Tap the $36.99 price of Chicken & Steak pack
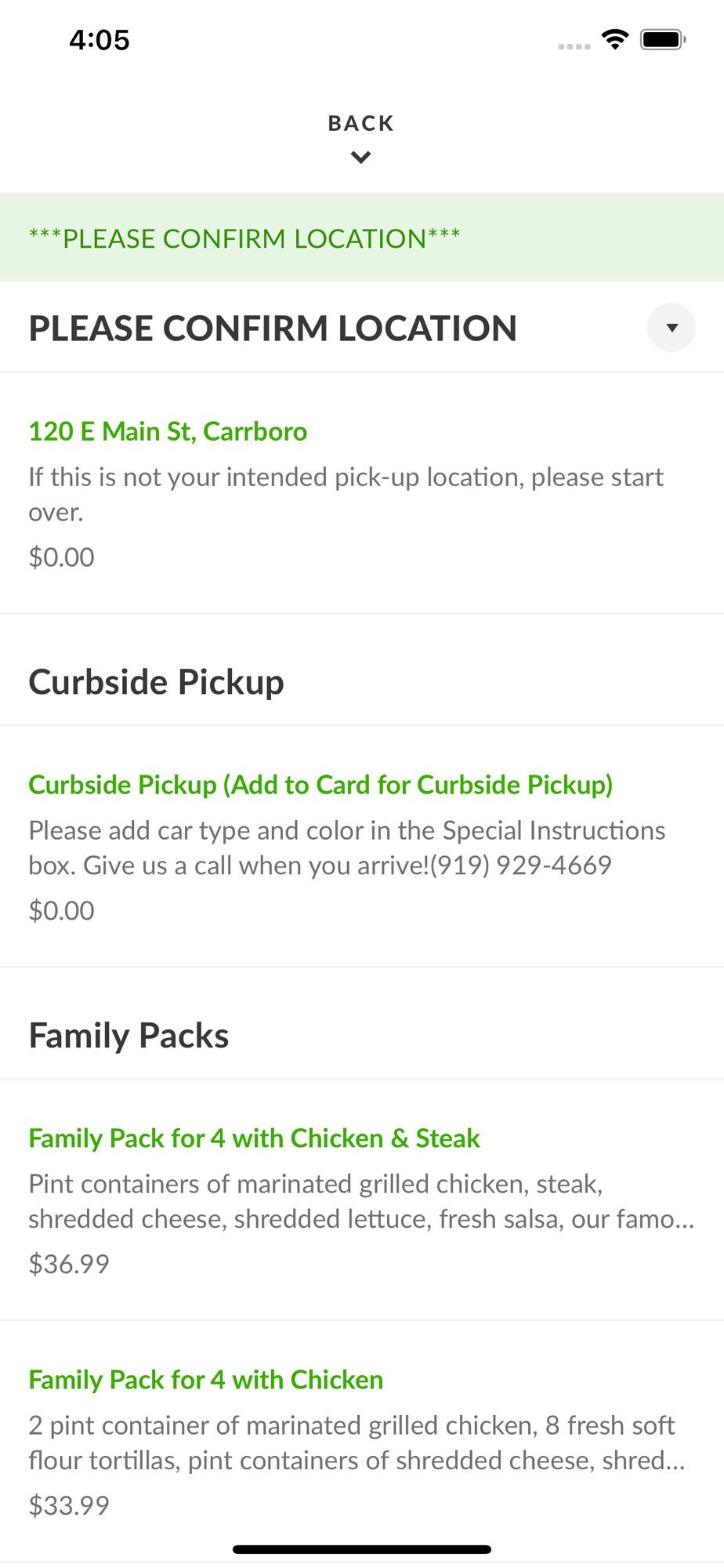Image resolution: width=724 pixels, height=1568 pixels. [x=69, y=1264]
